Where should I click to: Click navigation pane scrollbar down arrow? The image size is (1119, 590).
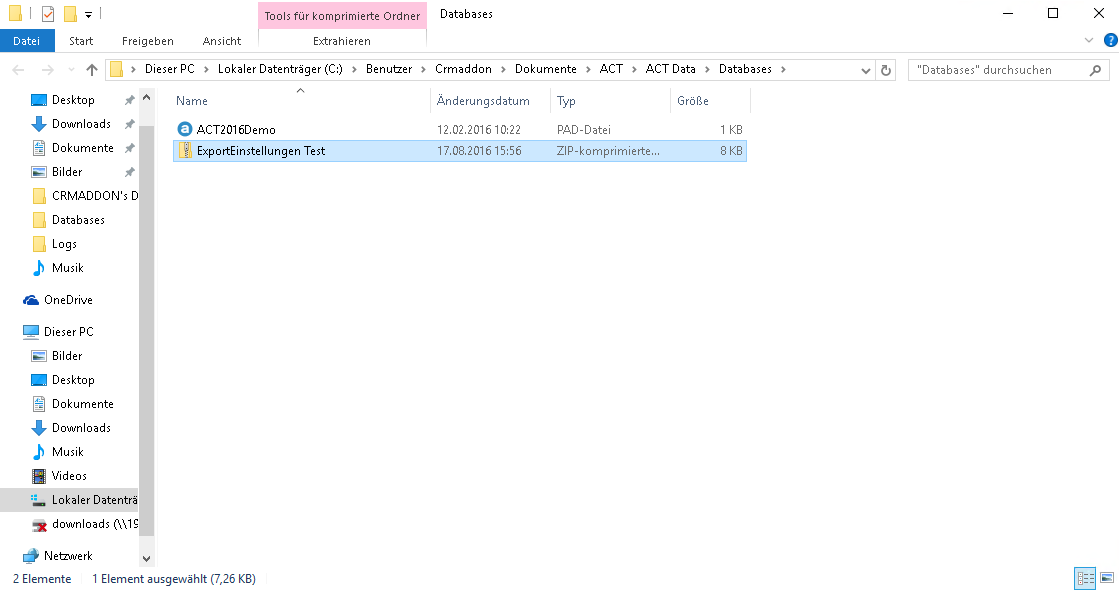click(x=146, y=559)
